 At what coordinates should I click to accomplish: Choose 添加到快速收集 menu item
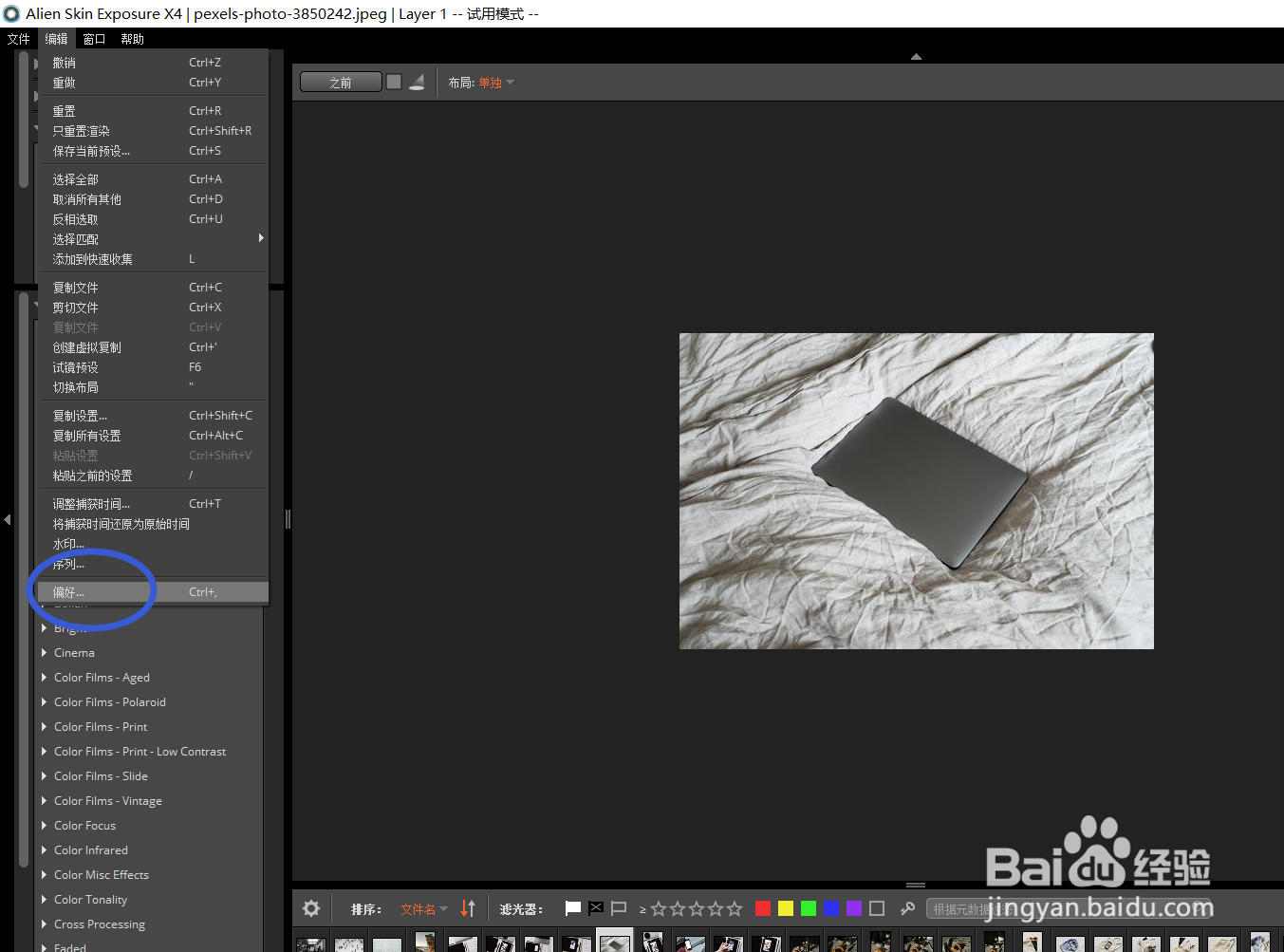coord(153,259)
